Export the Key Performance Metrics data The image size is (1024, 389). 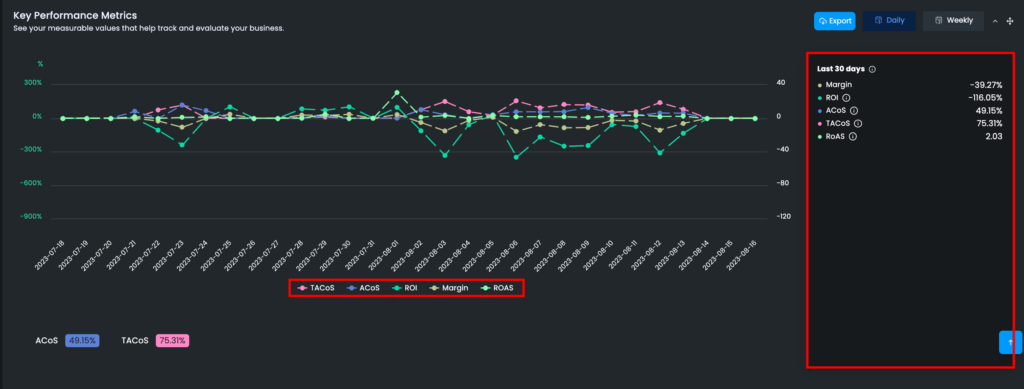tap(834, 21)
